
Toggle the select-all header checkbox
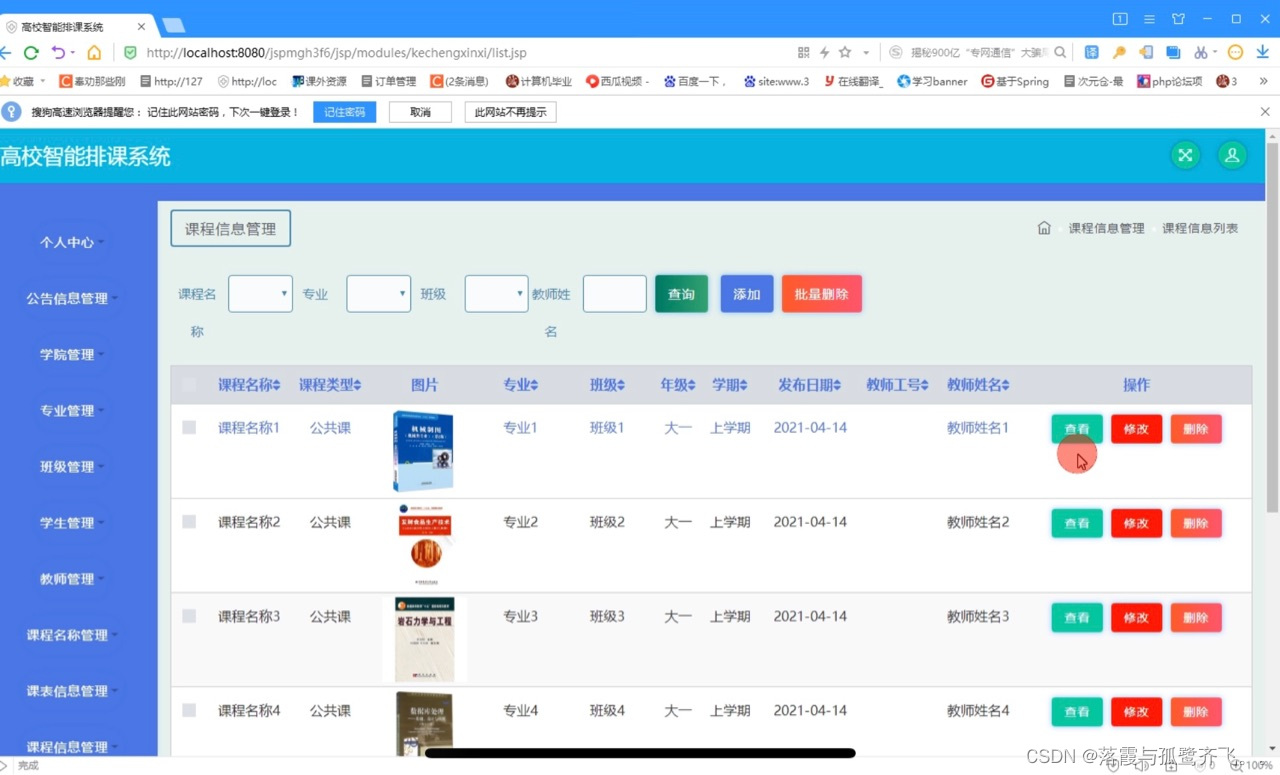(x=189, y=384)
